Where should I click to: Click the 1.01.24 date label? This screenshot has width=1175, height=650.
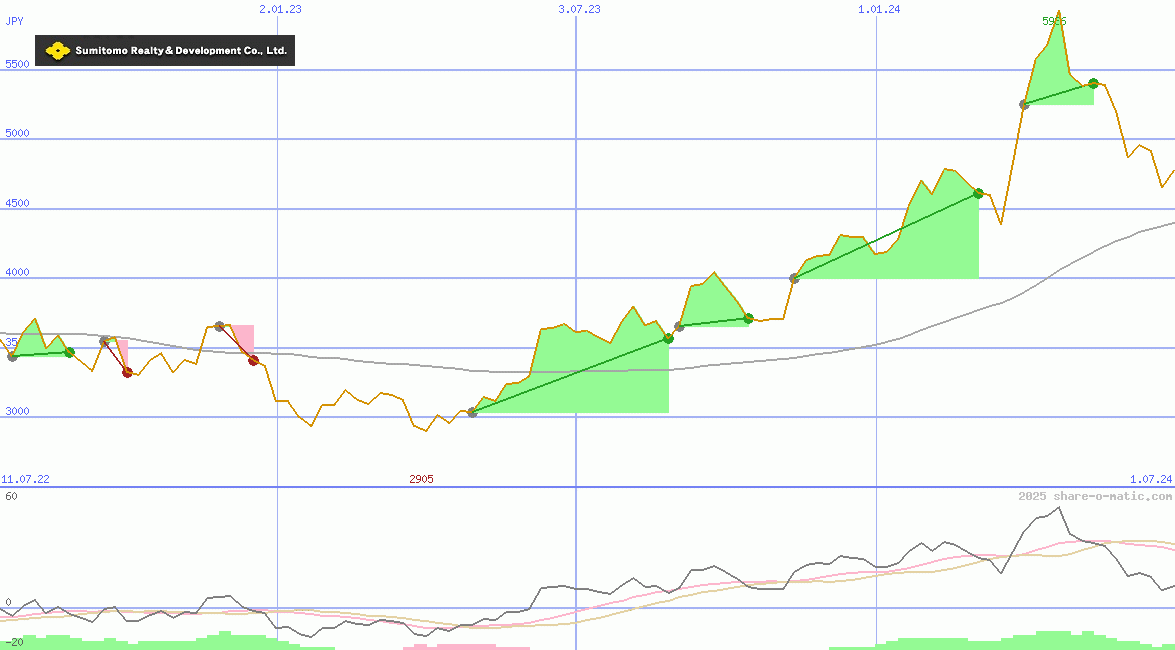click(879, 9)
